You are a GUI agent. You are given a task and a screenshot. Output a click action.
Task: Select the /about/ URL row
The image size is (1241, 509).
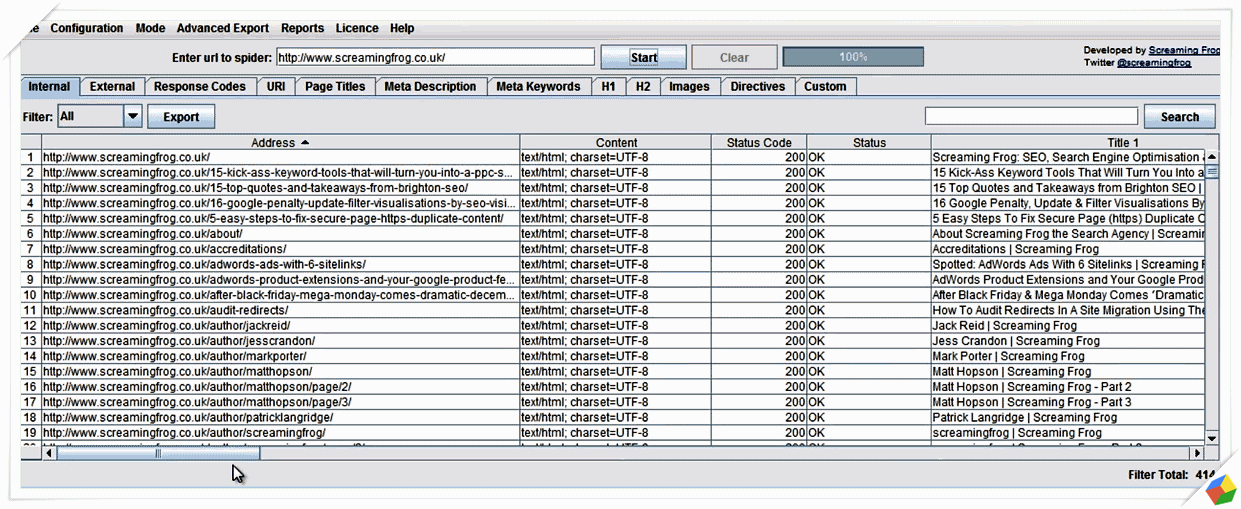click(280, 234)
